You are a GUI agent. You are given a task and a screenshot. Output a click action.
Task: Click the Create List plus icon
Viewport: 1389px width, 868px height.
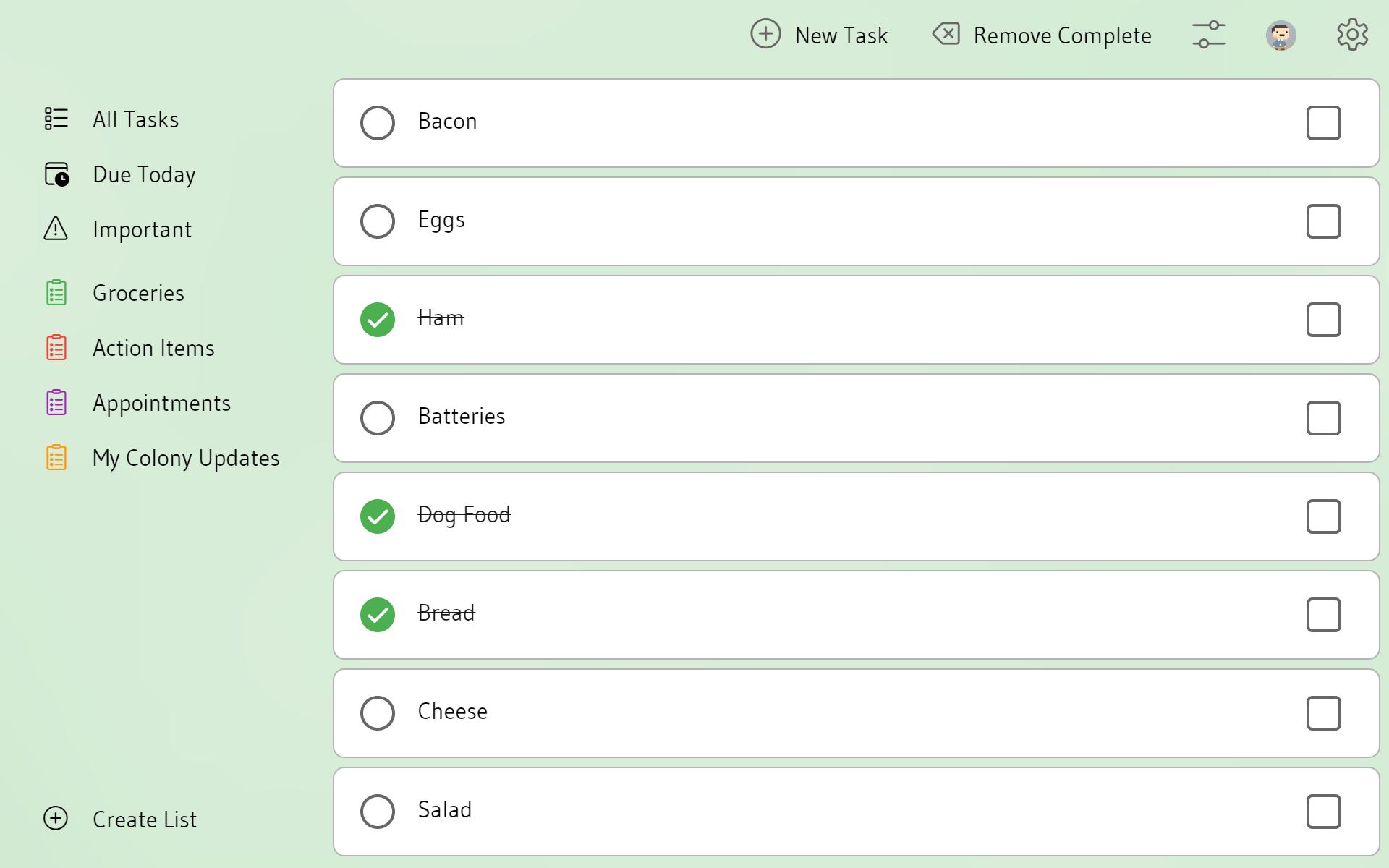(x=56, y=818)
